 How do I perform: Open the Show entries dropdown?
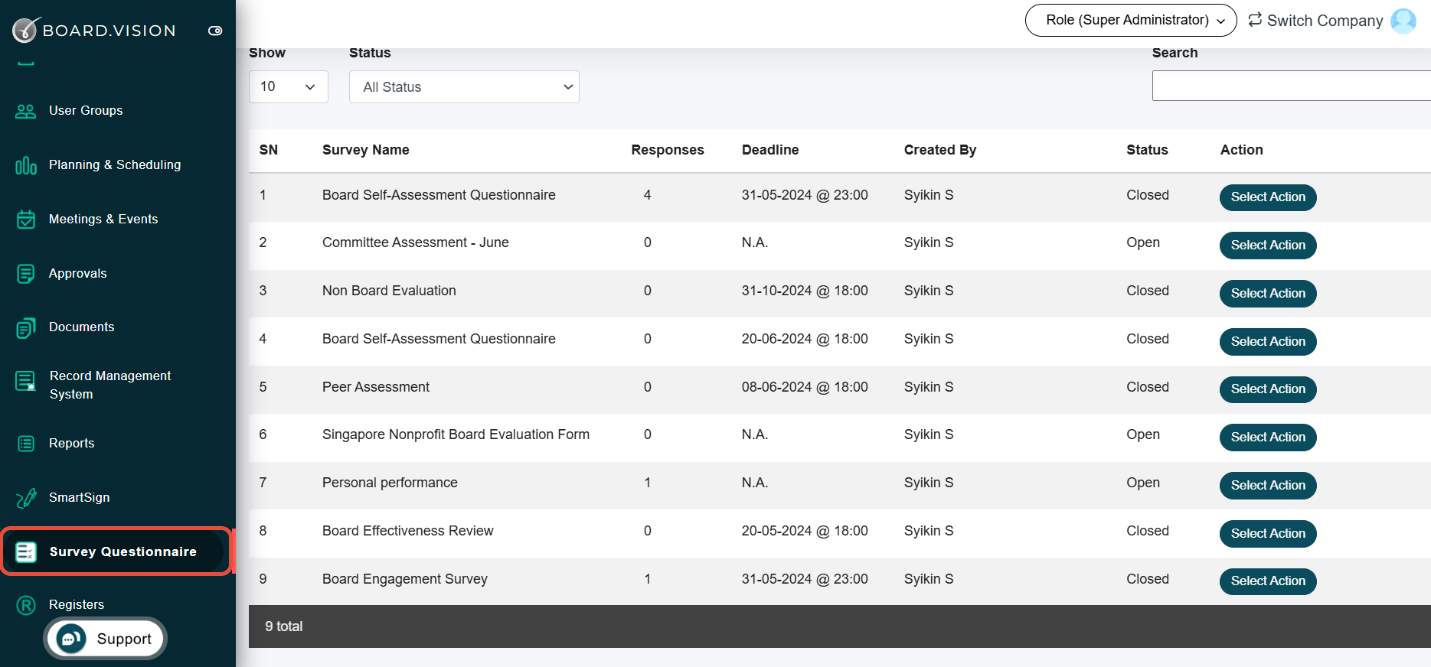pyautogui.click(x=288, y=87)
